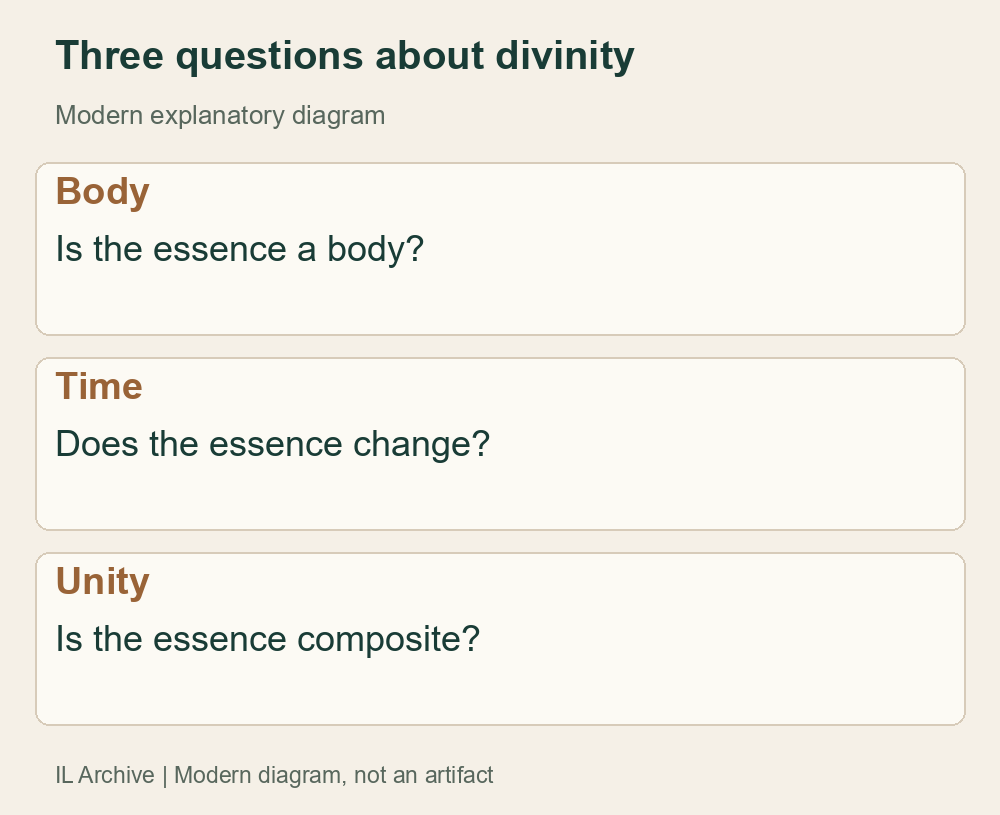1000x815 pixels.
Task: Click the word 'divinity' in the title
Action: [x=565, y=56]
